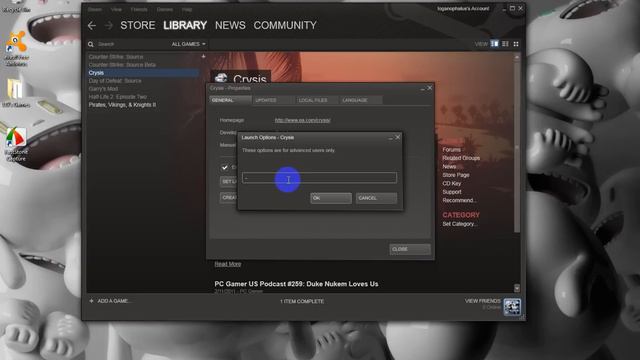Close the Launch Options dialog

tap(398, 138)
